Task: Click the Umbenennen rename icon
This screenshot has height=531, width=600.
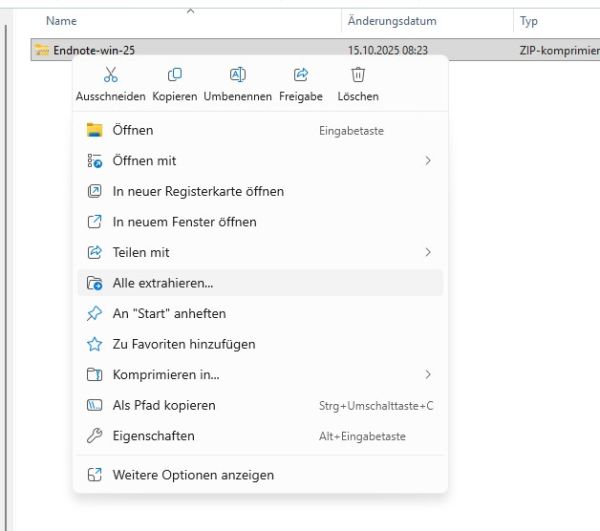Action: coord(238,75)
